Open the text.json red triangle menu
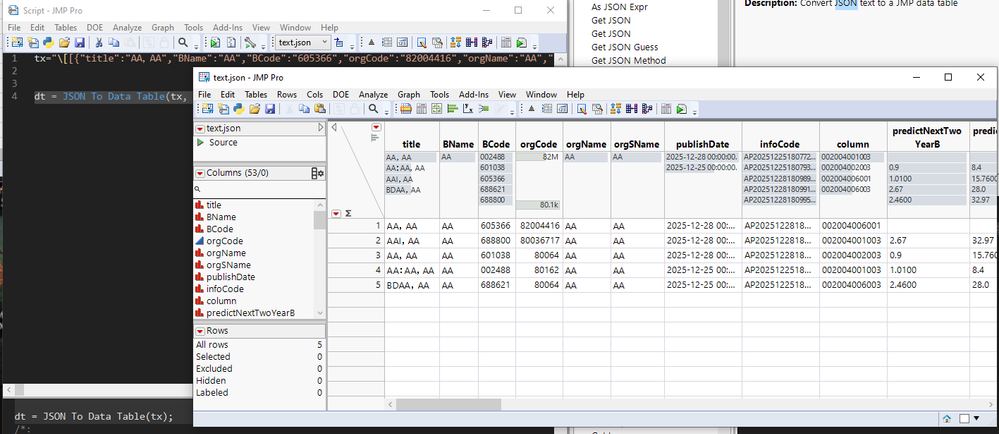 (200, 129)
